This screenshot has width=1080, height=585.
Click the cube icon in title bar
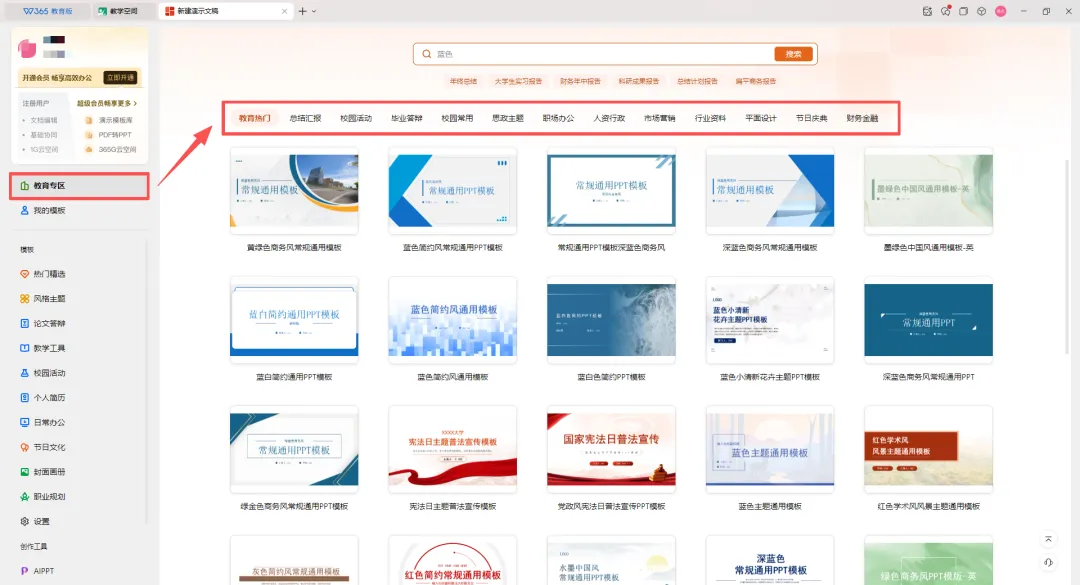point(982,11)
